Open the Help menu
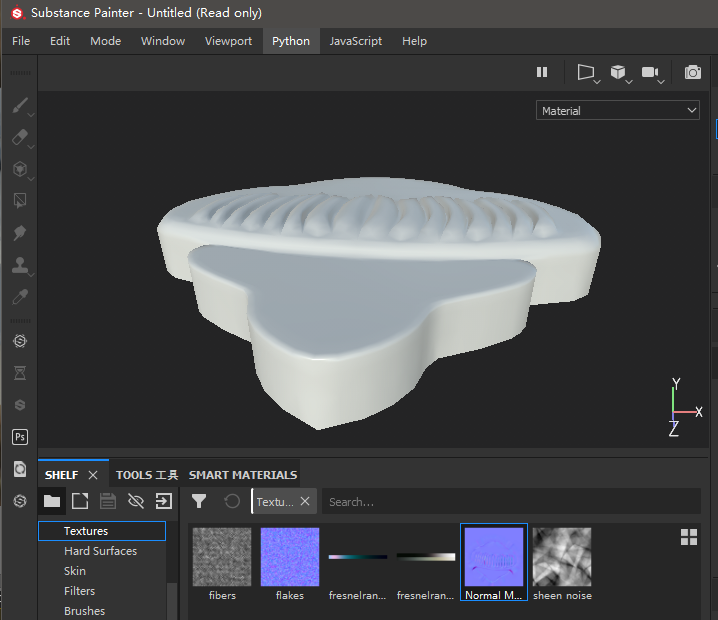Screen dimensions: 718x620 (x=414, y=41)
